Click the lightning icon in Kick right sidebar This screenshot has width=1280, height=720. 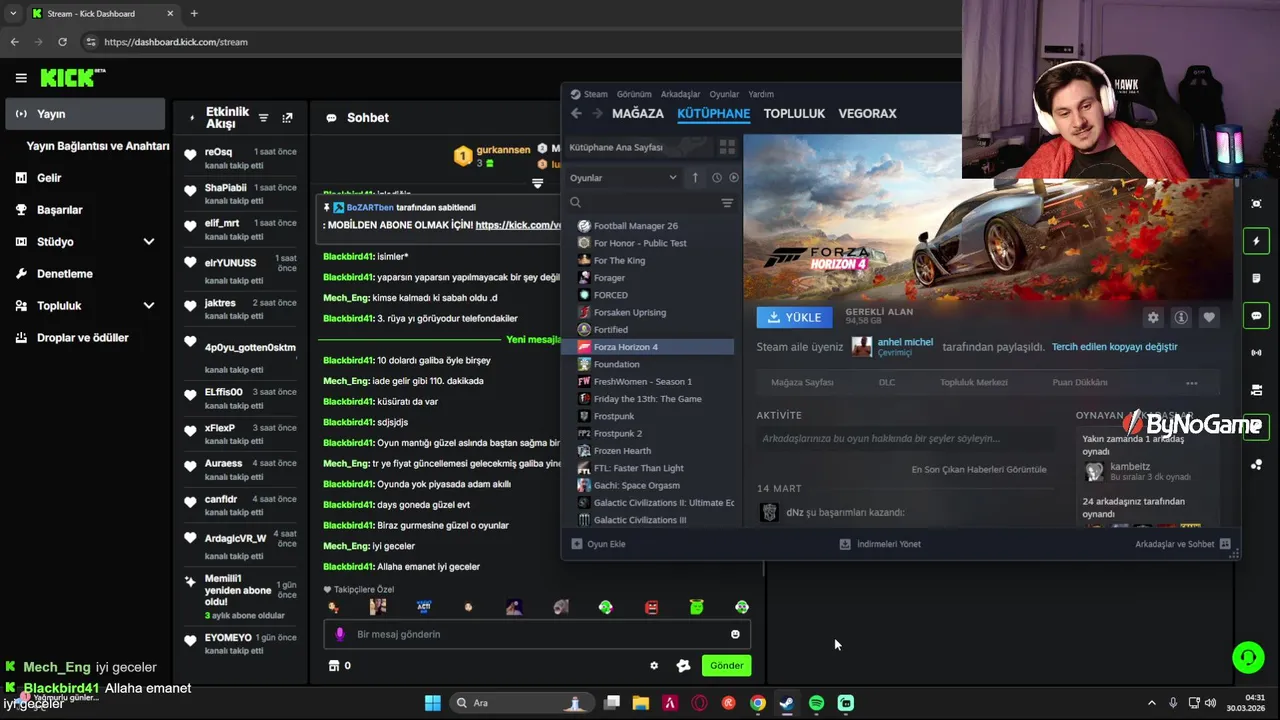pyautogui.click(x=1257, y=241)
